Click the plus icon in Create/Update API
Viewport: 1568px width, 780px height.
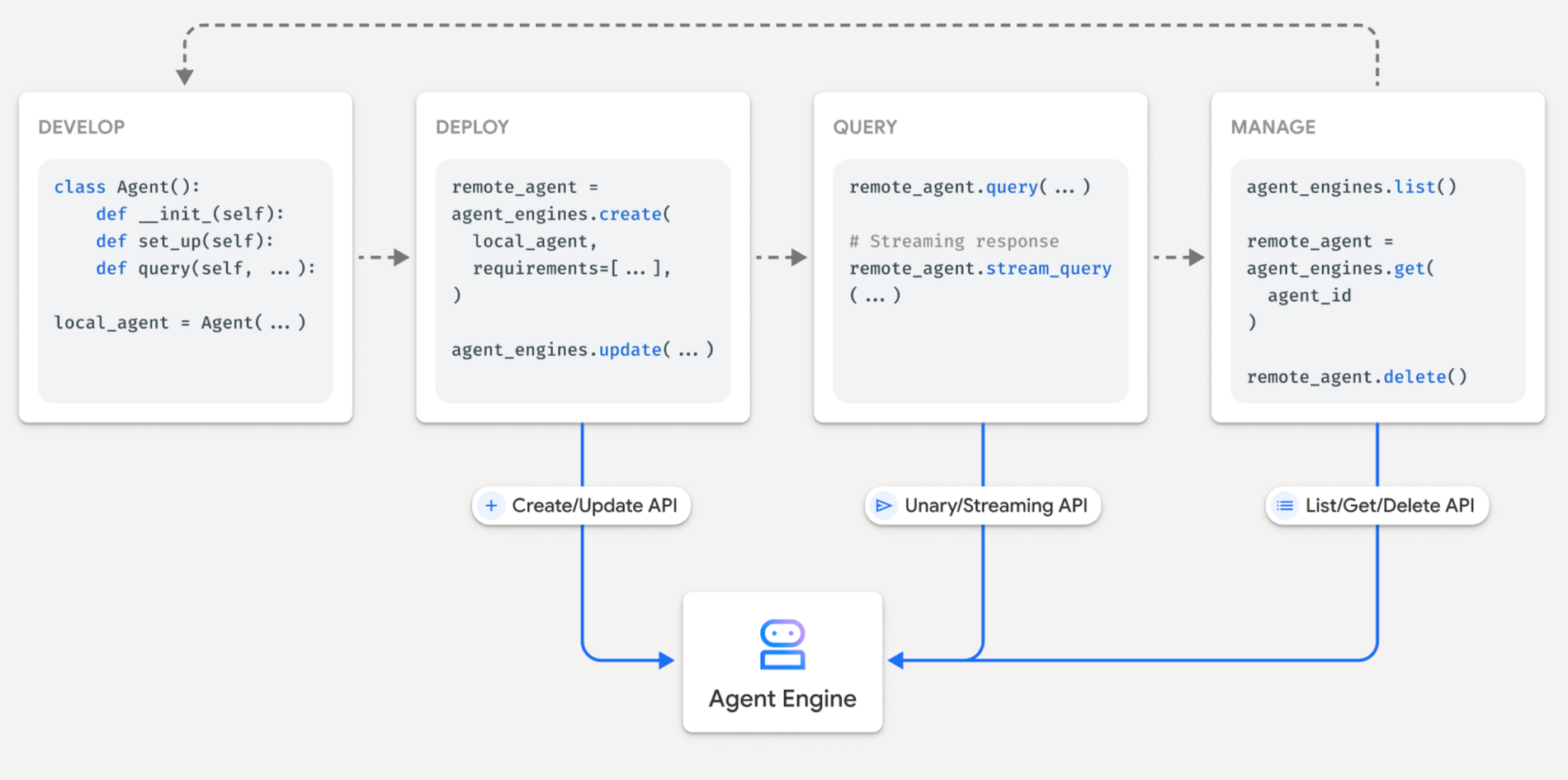click(491, 505)
